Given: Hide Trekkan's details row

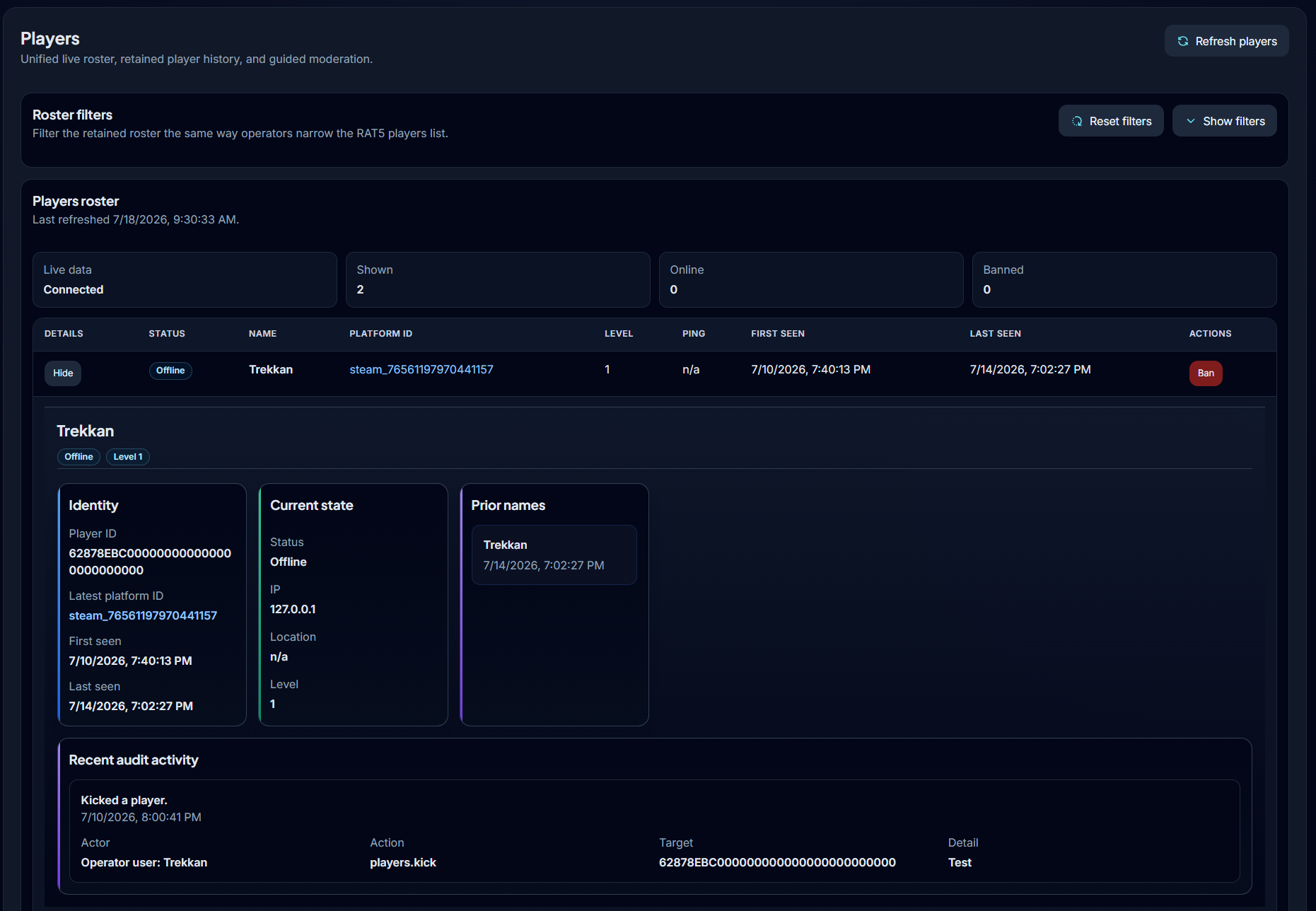Looking at the screenshot, I should (63, 373).
